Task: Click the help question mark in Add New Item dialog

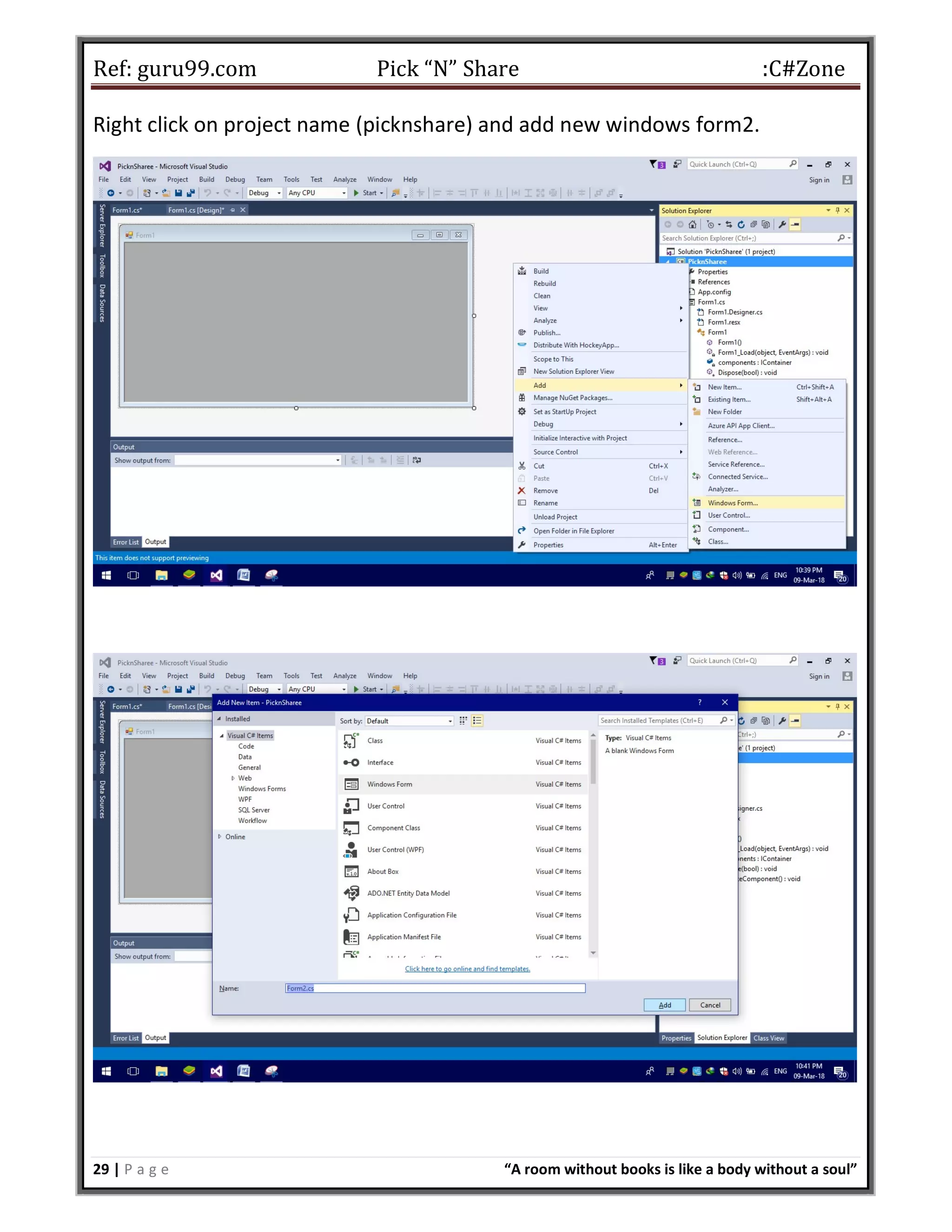Action: tap(700, 702)
